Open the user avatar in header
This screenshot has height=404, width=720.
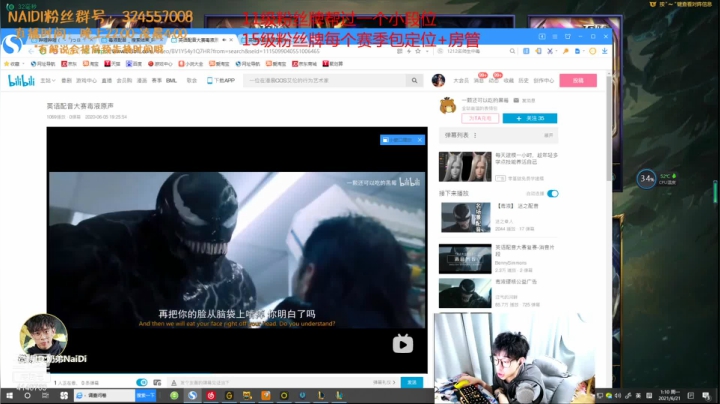pos(438,80)
